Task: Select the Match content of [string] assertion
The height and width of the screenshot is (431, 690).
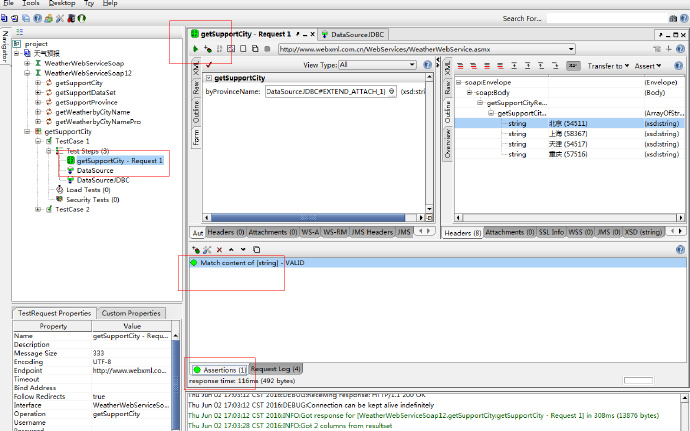Action: [x=438, y=263]
